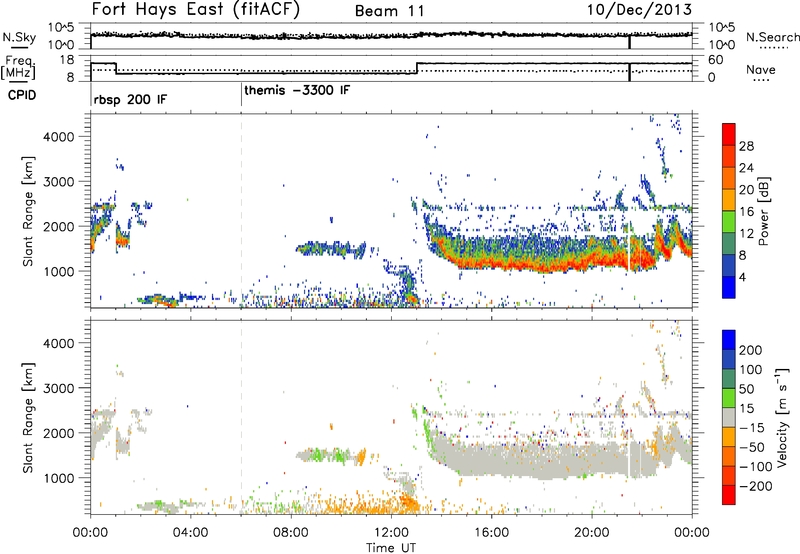This screenshot has height=554, width=800.
Task: Click the "Nave" legend label
Action: 761,69
